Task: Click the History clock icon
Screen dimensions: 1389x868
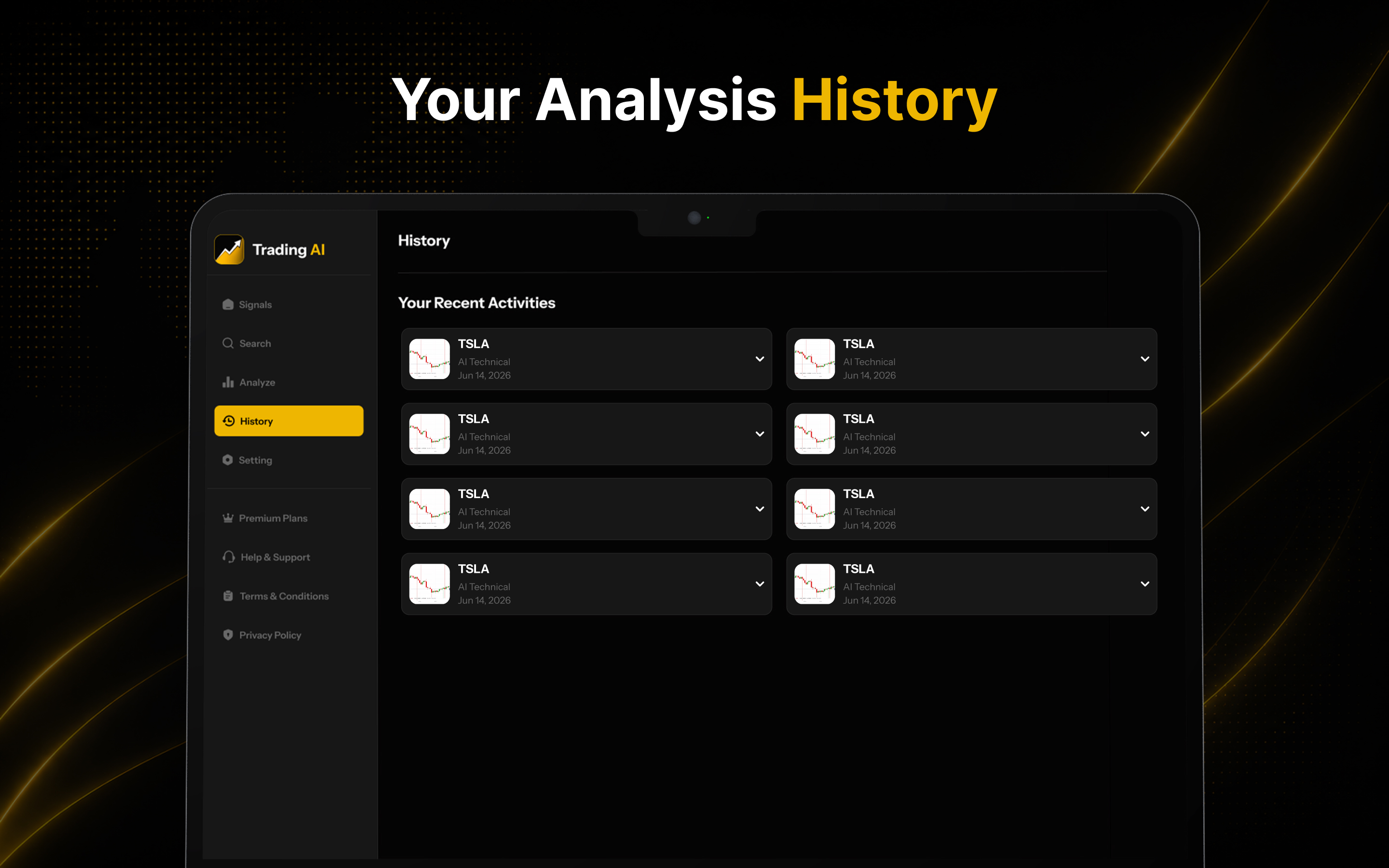Action: tap(229, 421)
